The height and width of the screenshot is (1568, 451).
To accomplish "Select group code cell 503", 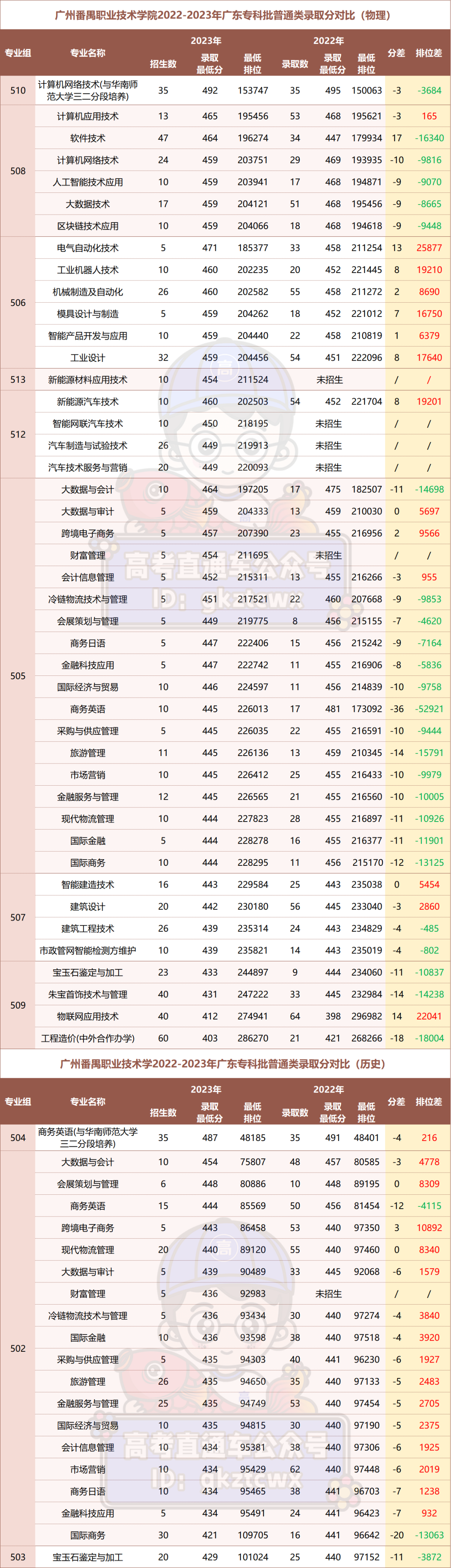I will point(18,1557).
